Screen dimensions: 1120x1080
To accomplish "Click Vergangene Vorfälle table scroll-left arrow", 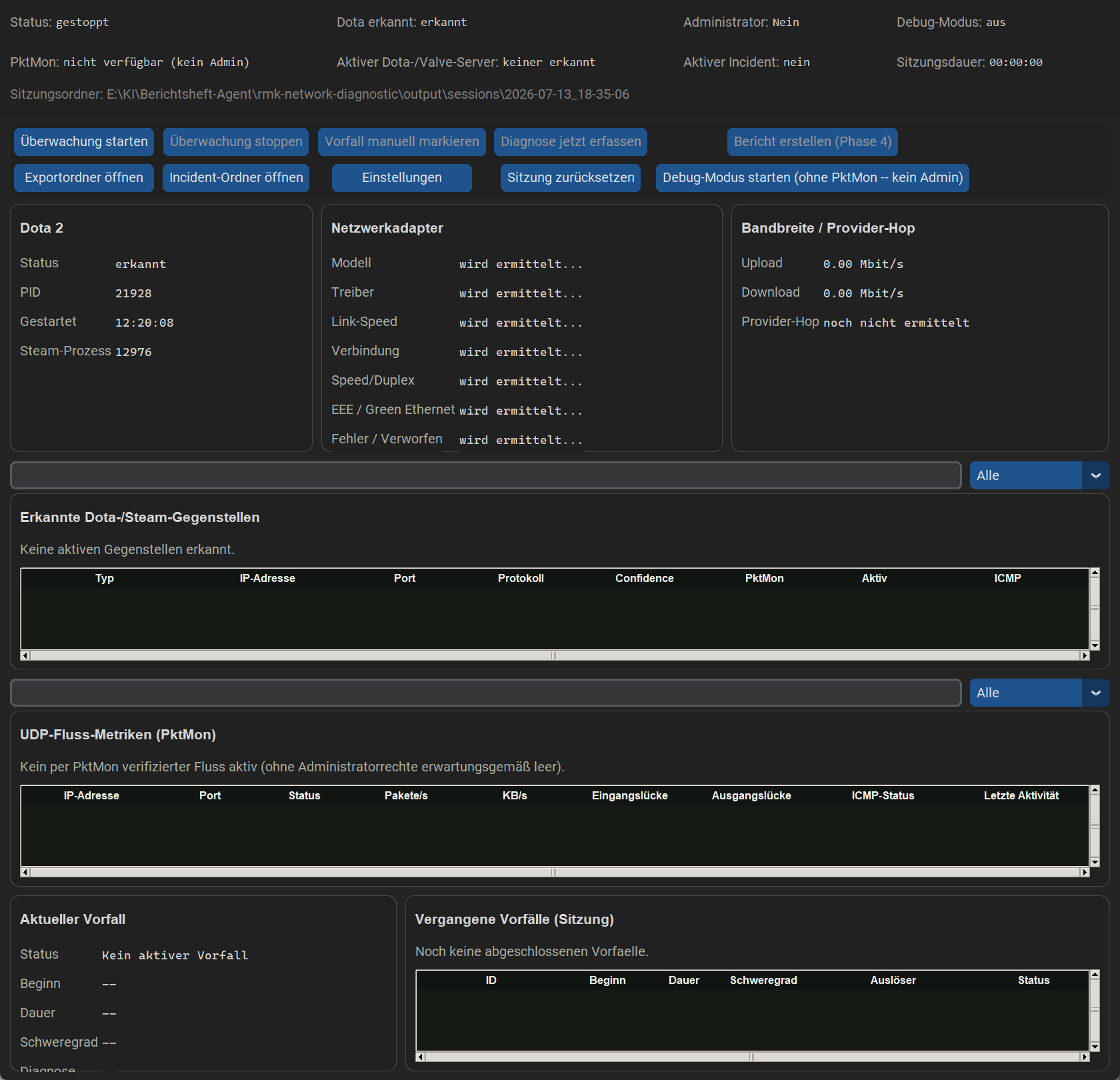I will pyautogui.click(x=421, y=1057).
